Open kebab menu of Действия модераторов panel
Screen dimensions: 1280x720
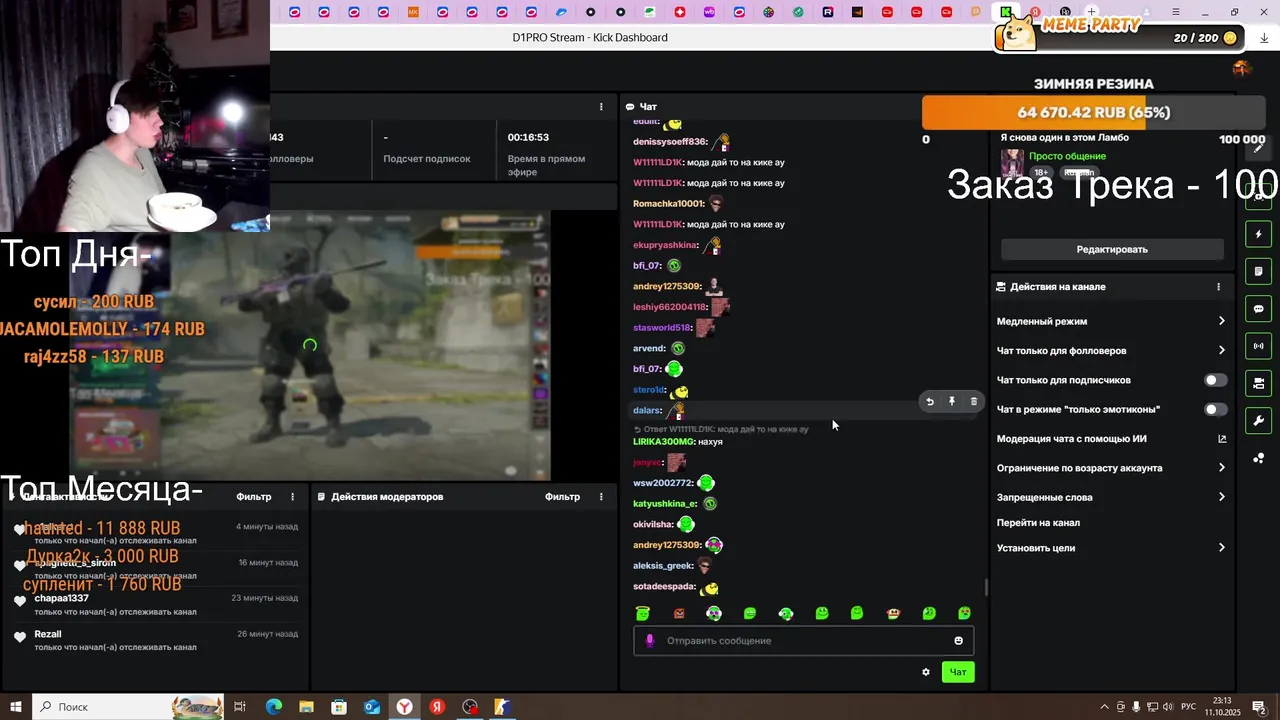(x=601, y=497)
